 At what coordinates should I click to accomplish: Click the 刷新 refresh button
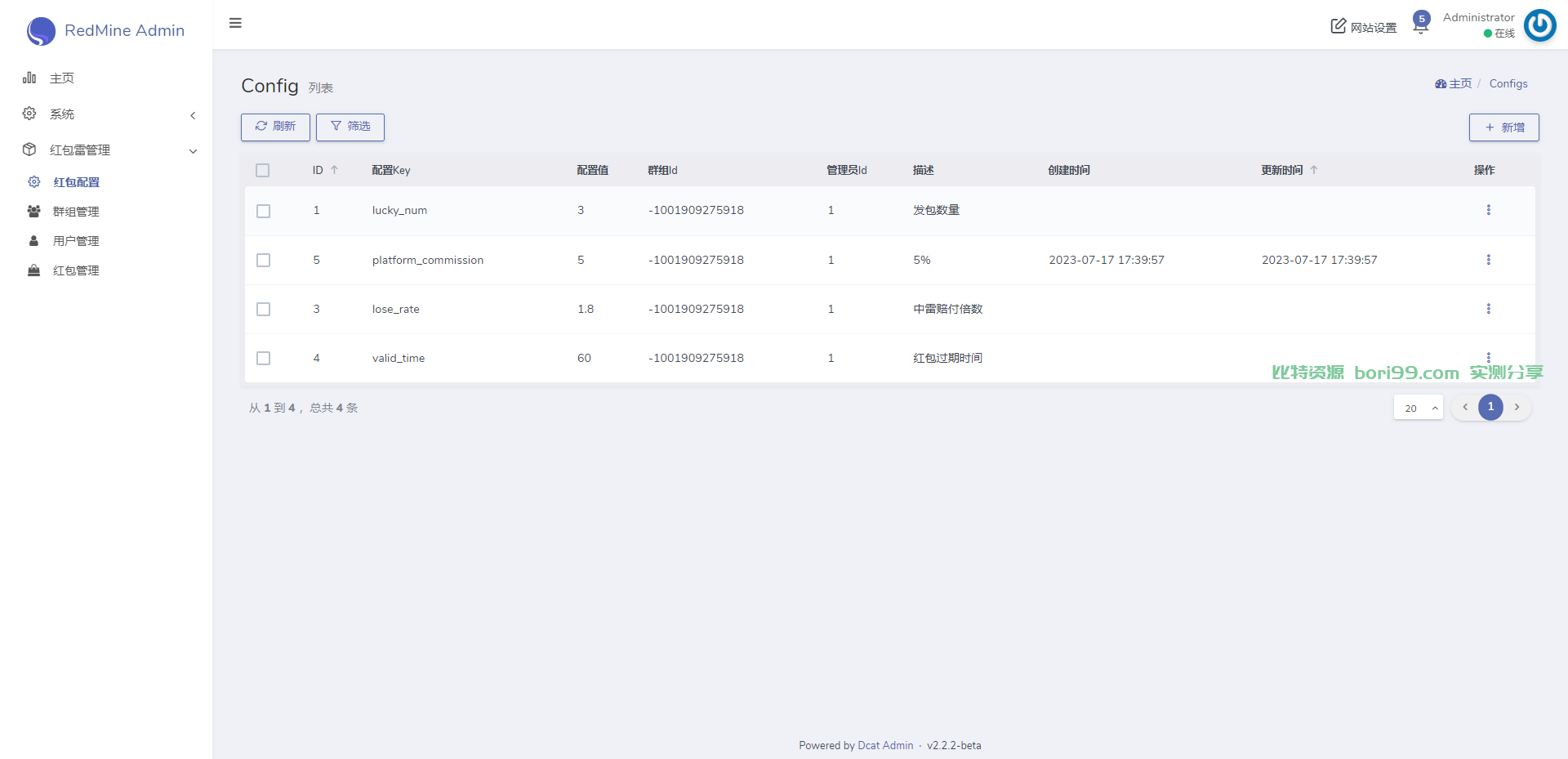pos(275,127)
